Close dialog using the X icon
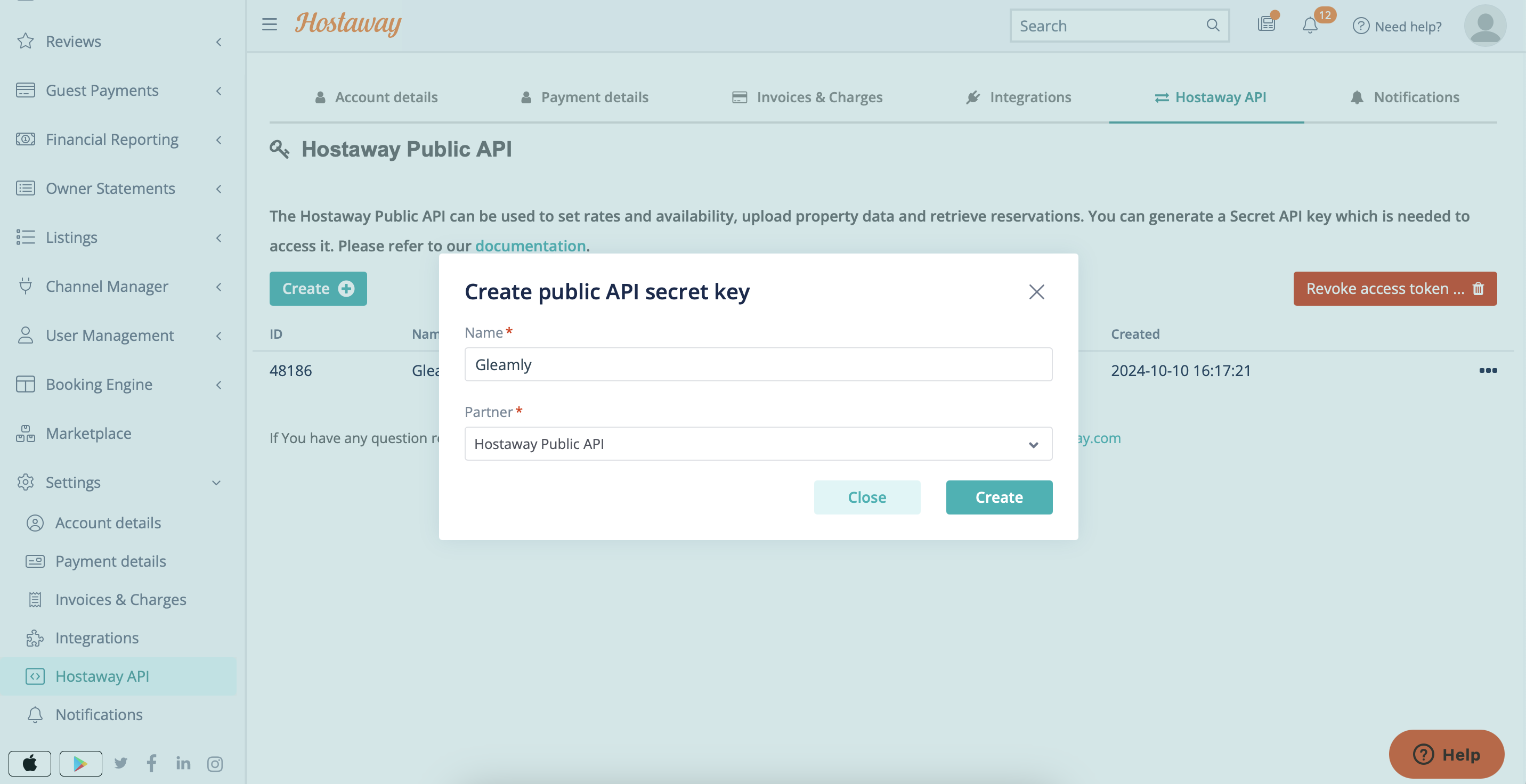 [1036, 291]
